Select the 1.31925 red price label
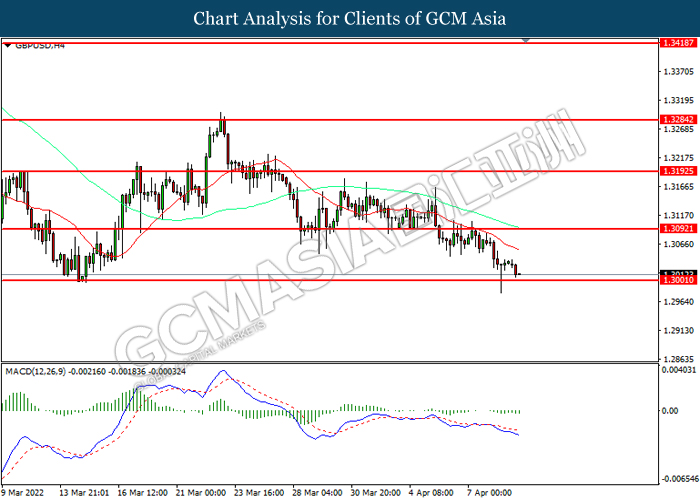Image resolution: width=700 pixels, height=500 pixels. [x=678, y=171]
